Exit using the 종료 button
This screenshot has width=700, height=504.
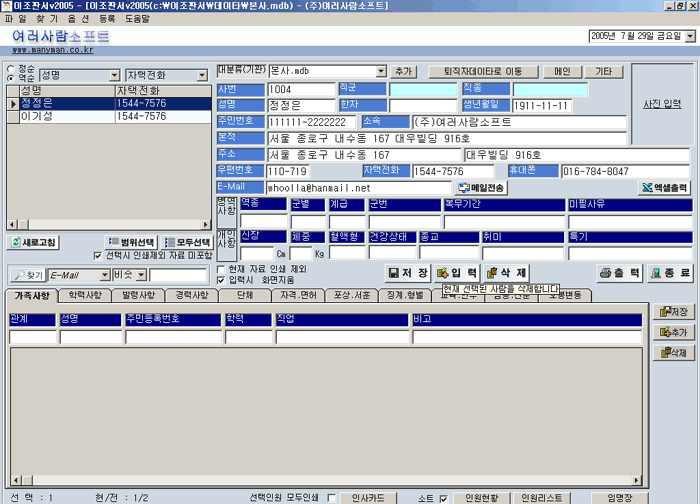pos(669,272)
